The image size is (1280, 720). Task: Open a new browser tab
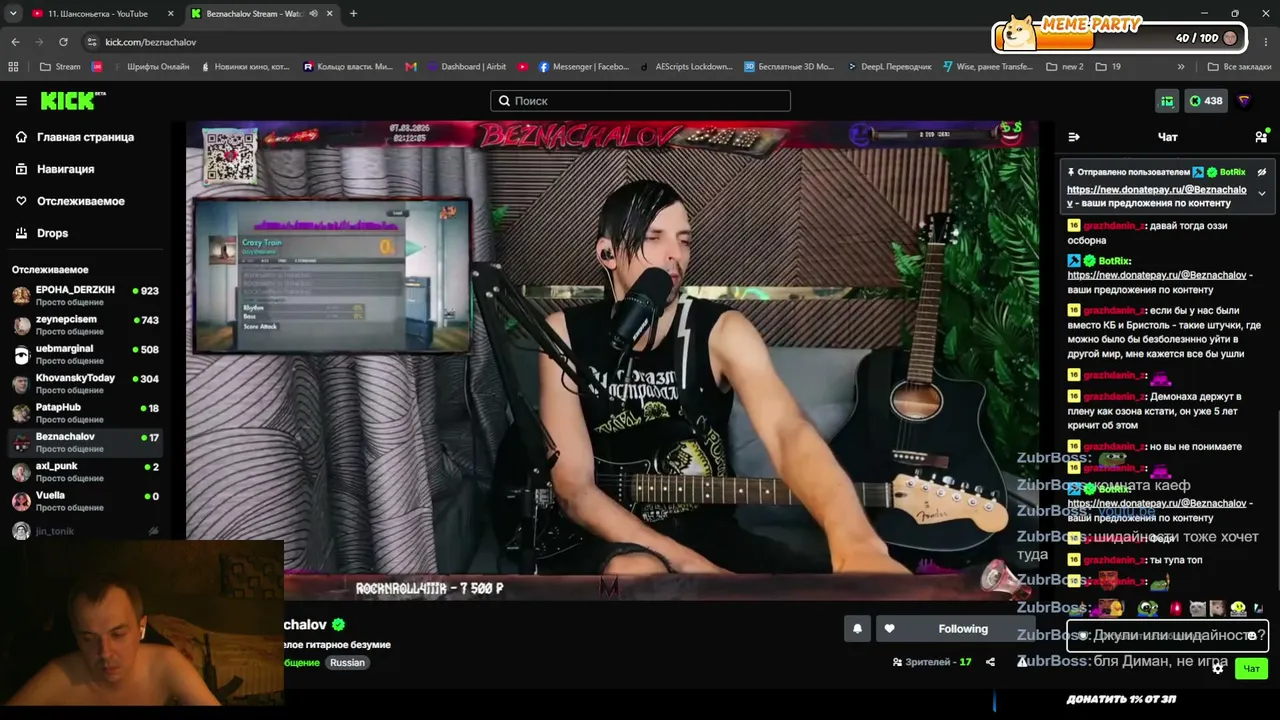click(353, 14)
